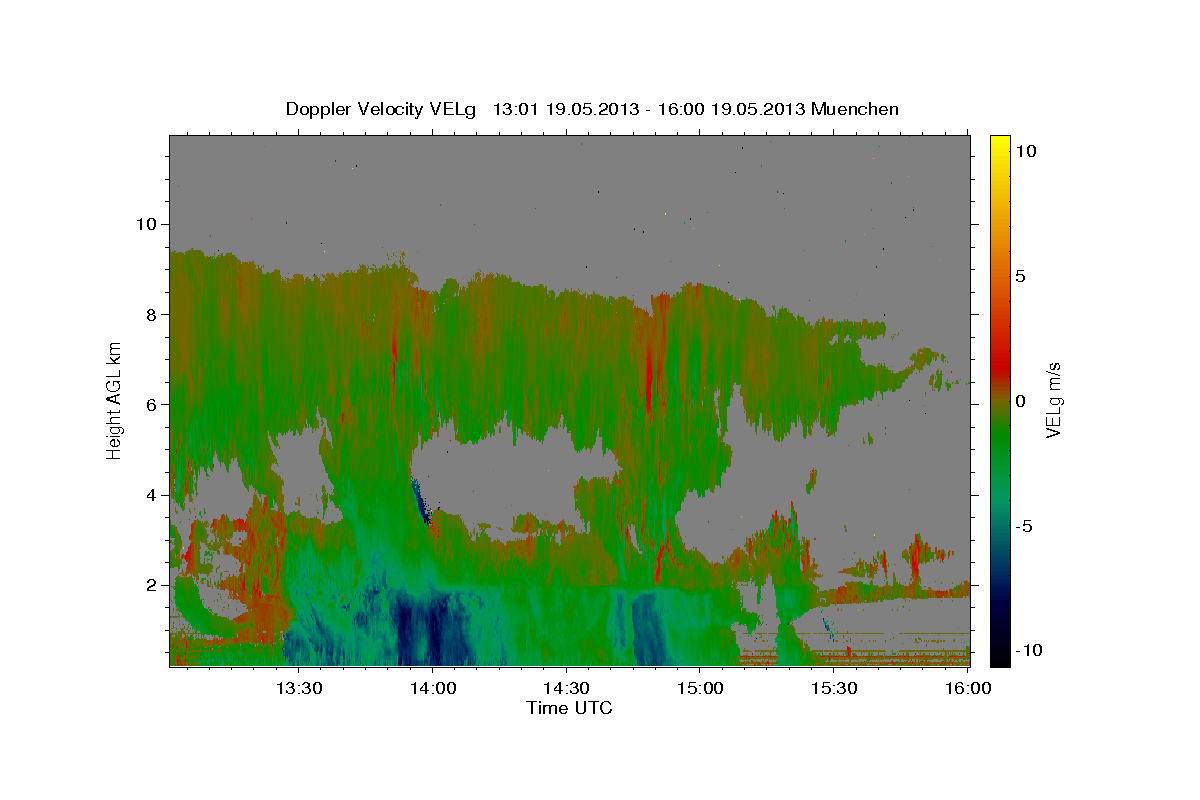Click the 13:30 time tick label
This screenshot has width=1200, height=800.
click(299, 689)
